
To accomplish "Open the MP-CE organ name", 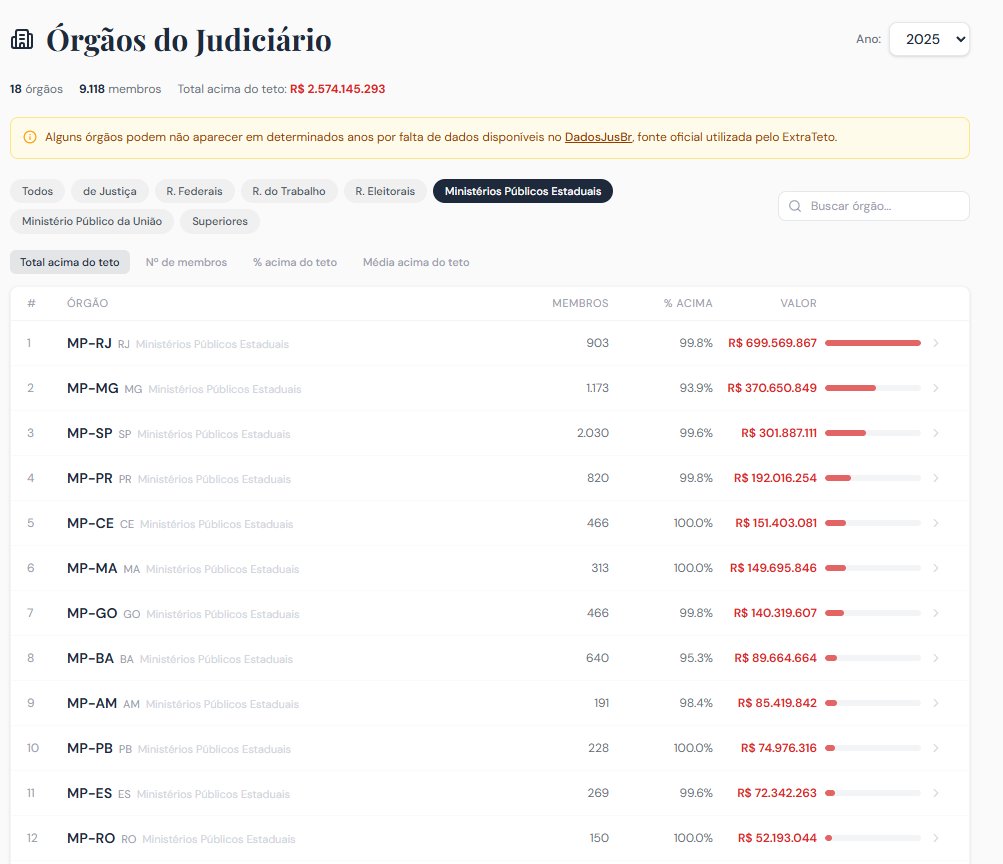I will 90,523.
